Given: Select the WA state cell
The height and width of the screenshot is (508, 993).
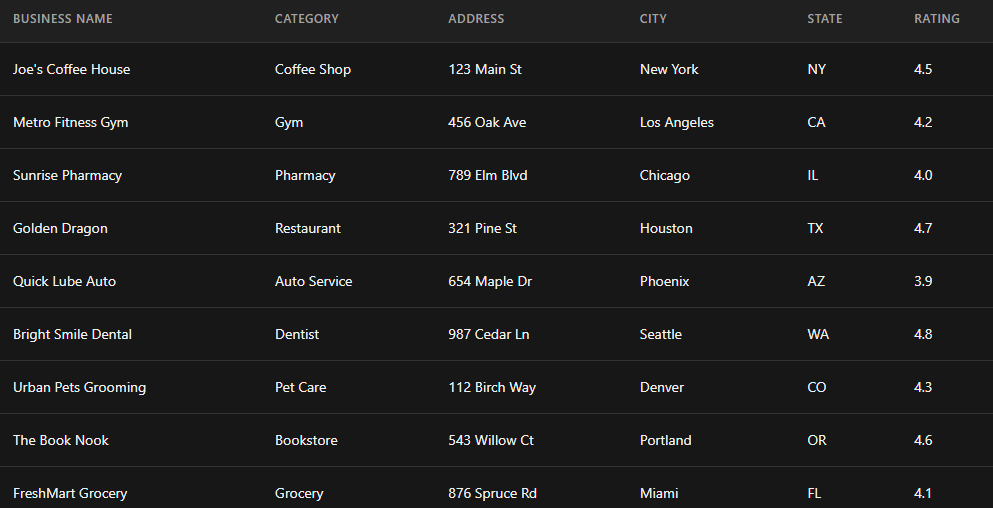Looking at the screenshot, I should [818, 335].
